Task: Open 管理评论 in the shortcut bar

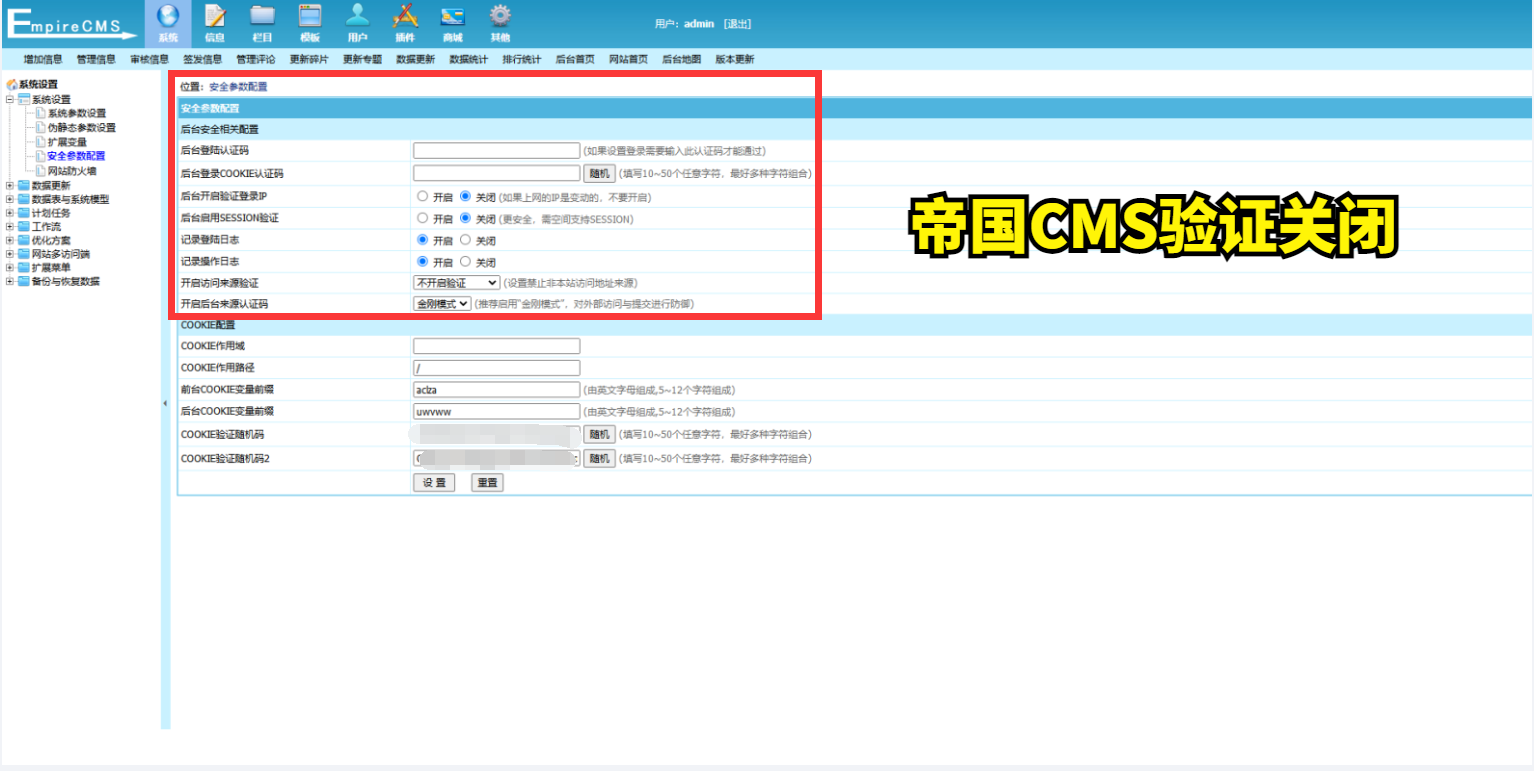Action: coord(256,59)
